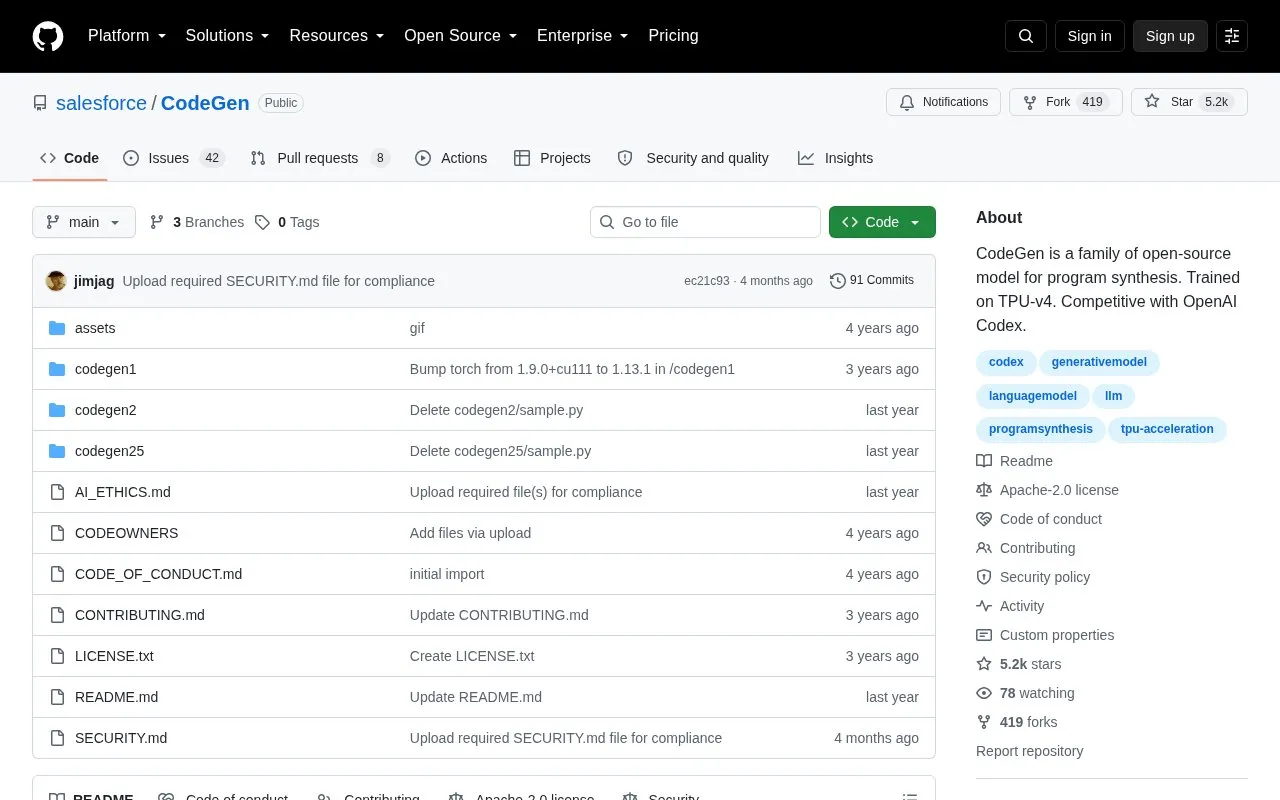Switch to the Actions tab
1280x800 pixels.
(451, 158)
